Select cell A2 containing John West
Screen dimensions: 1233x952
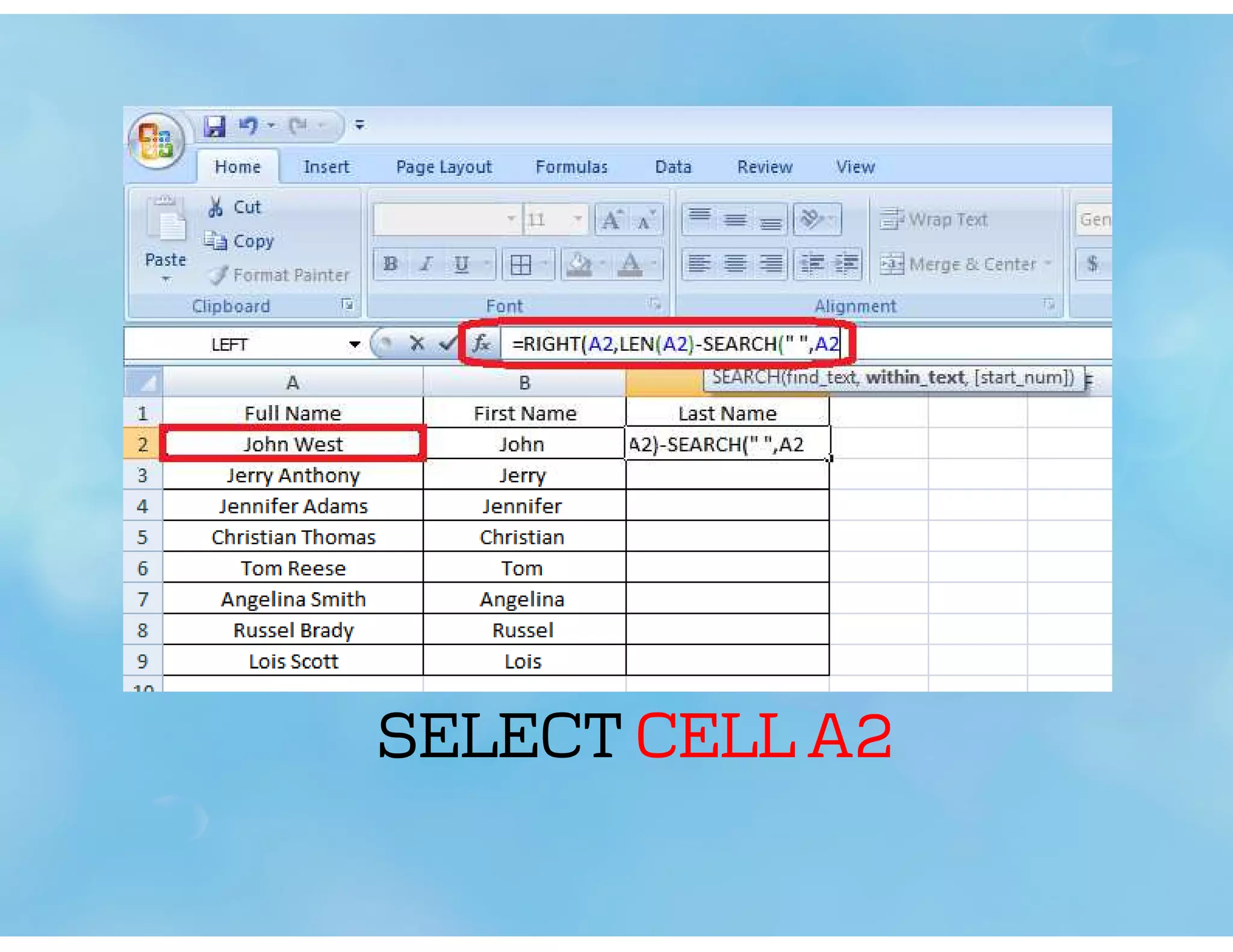293,444
